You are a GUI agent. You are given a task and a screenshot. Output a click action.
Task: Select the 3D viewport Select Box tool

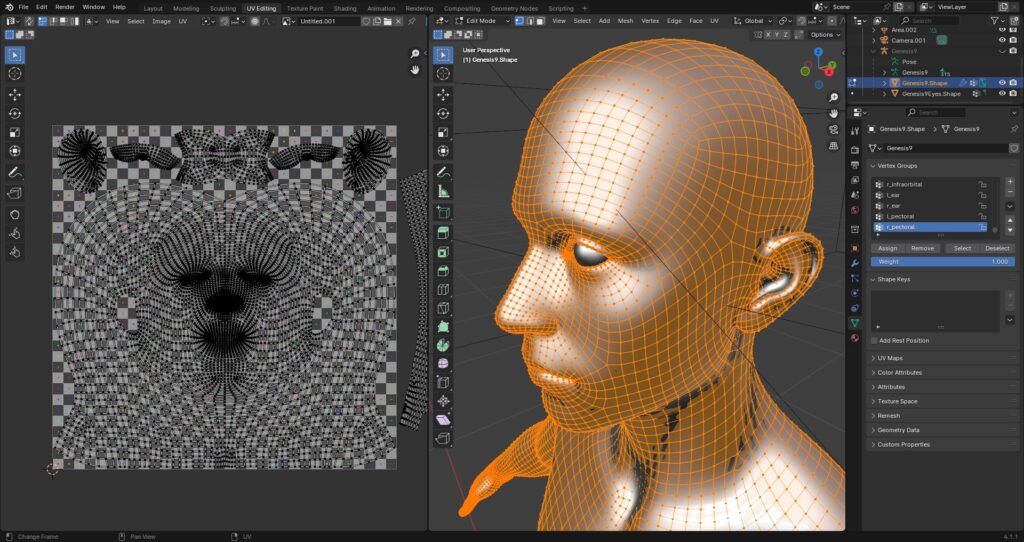443,55
